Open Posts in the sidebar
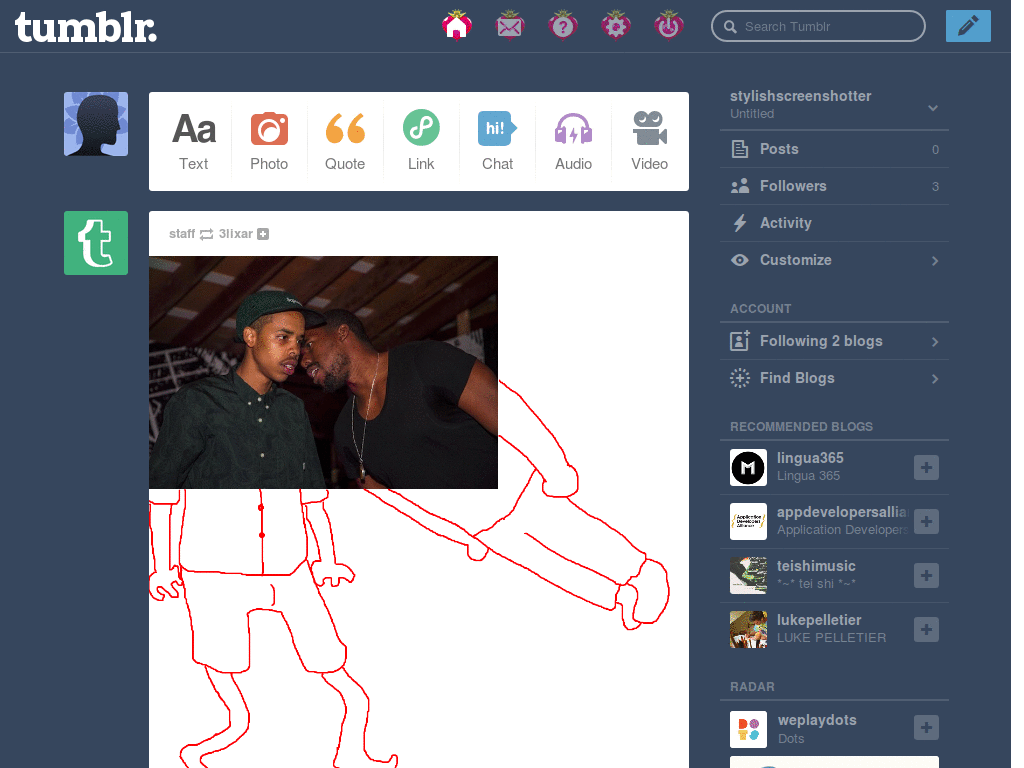The height and width of the screenshot is (768, 1024). (778, 149)
